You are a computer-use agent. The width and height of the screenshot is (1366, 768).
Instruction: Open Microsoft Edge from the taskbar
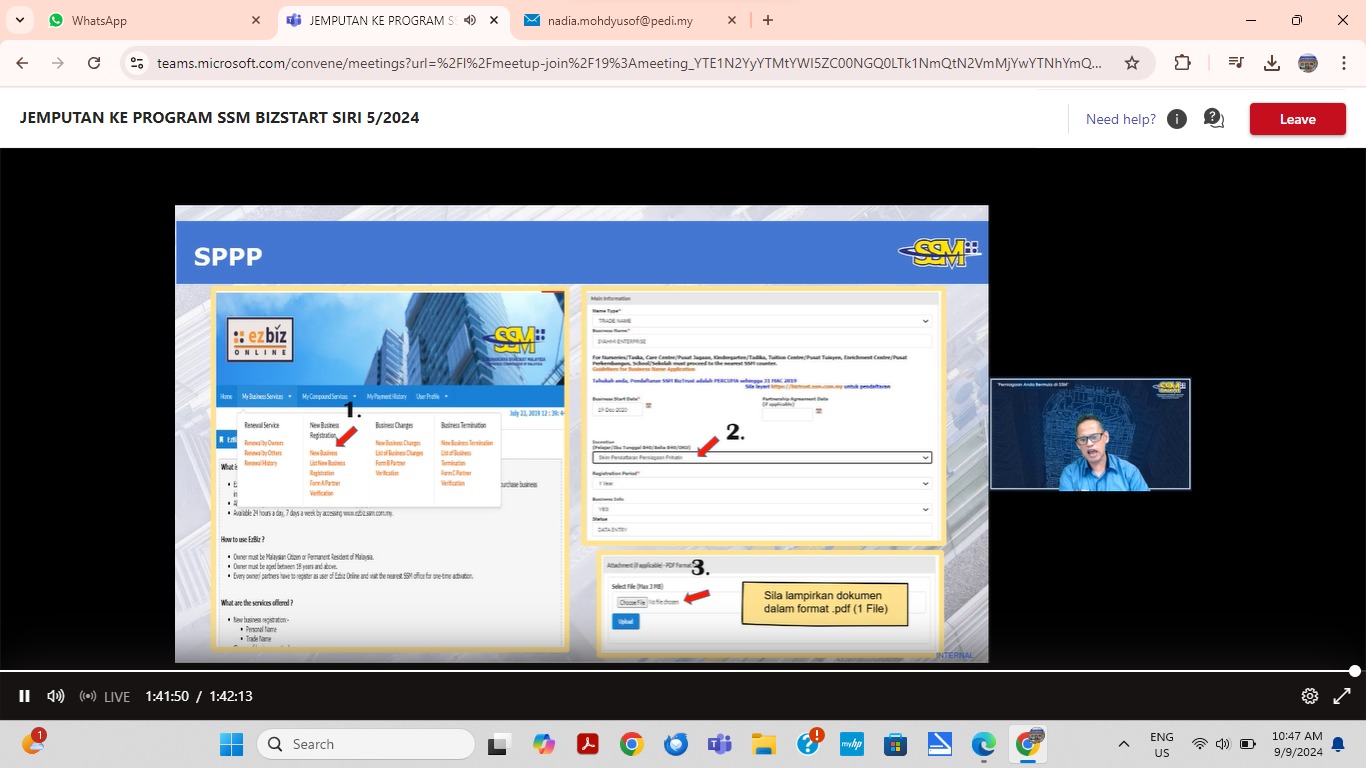click(984, 744)
